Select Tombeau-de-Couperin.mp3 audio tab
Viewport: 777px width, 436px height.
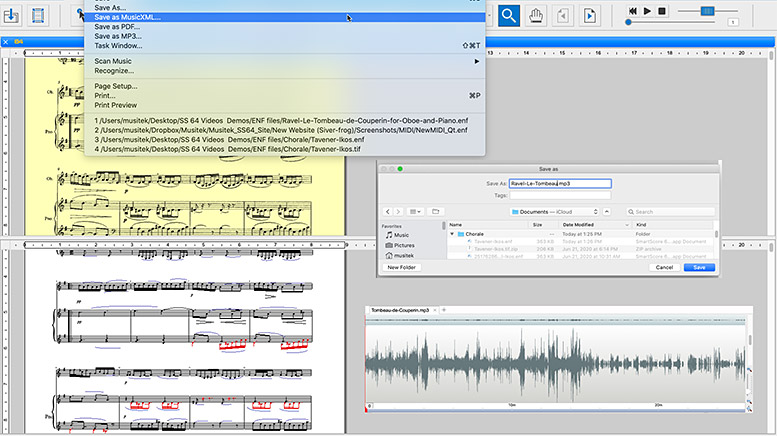[x=400, y=310]
